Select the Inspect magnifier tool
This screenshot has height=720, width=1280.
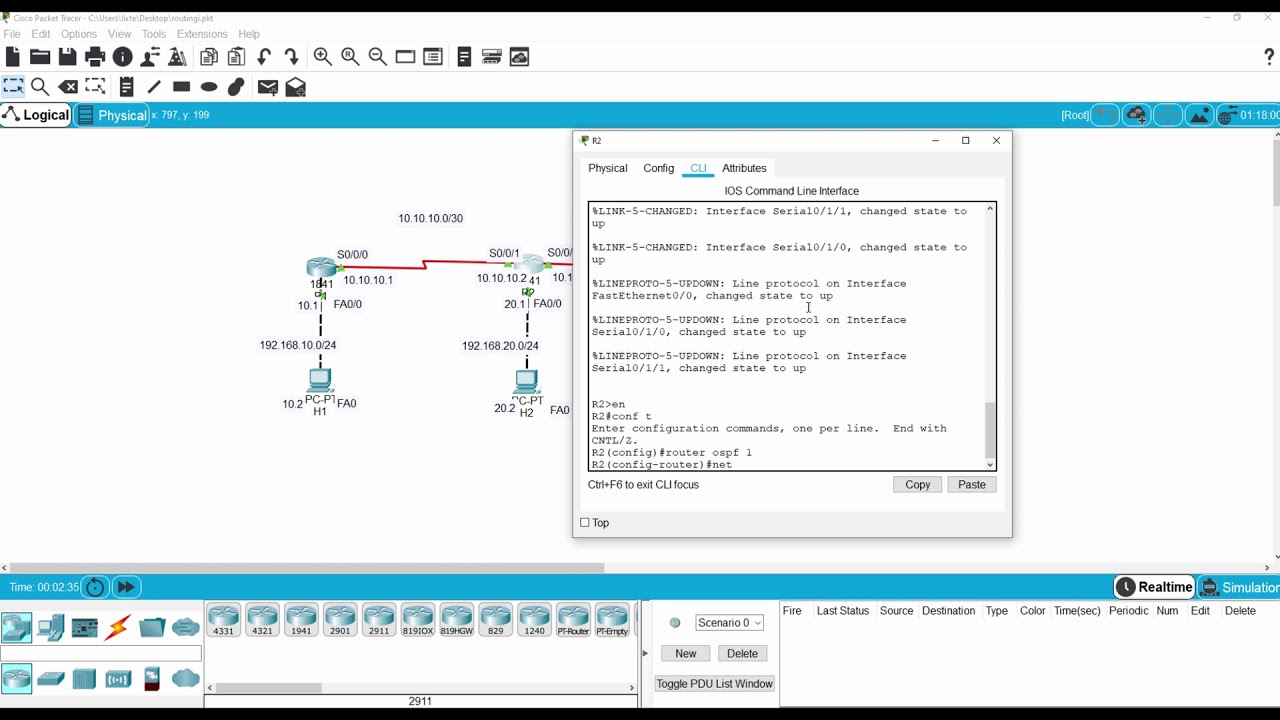40,87
